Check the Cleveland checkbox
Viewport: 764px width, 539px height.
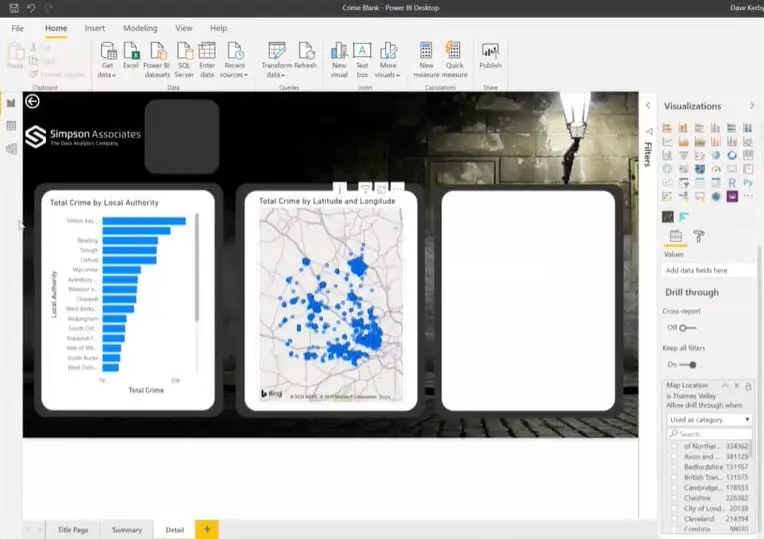[x=674, y=519]
